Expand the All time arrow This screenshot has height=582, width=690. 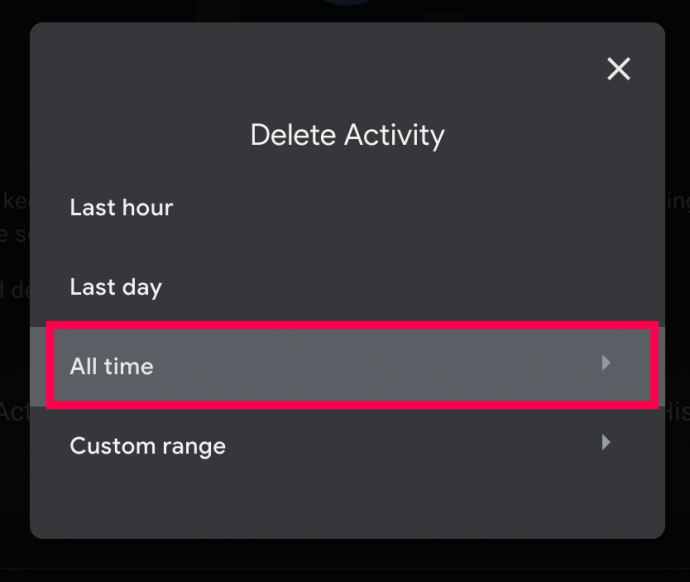[x=606, y=363]
